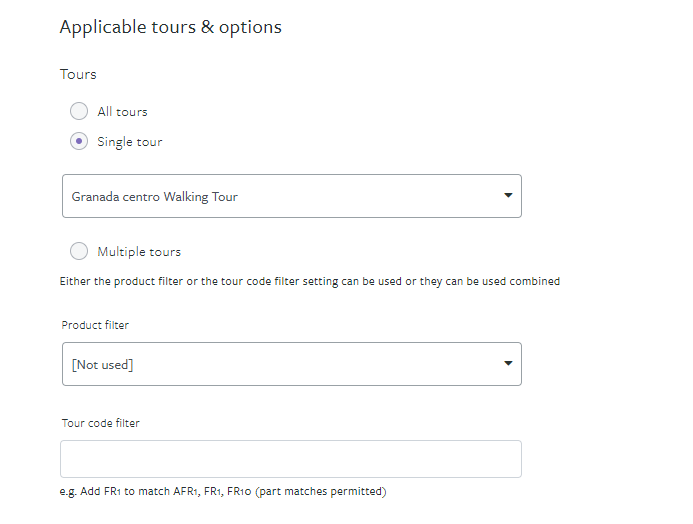
Task: Click the "Granada centro Walking Tour" selected value
Action: point(155,197)
